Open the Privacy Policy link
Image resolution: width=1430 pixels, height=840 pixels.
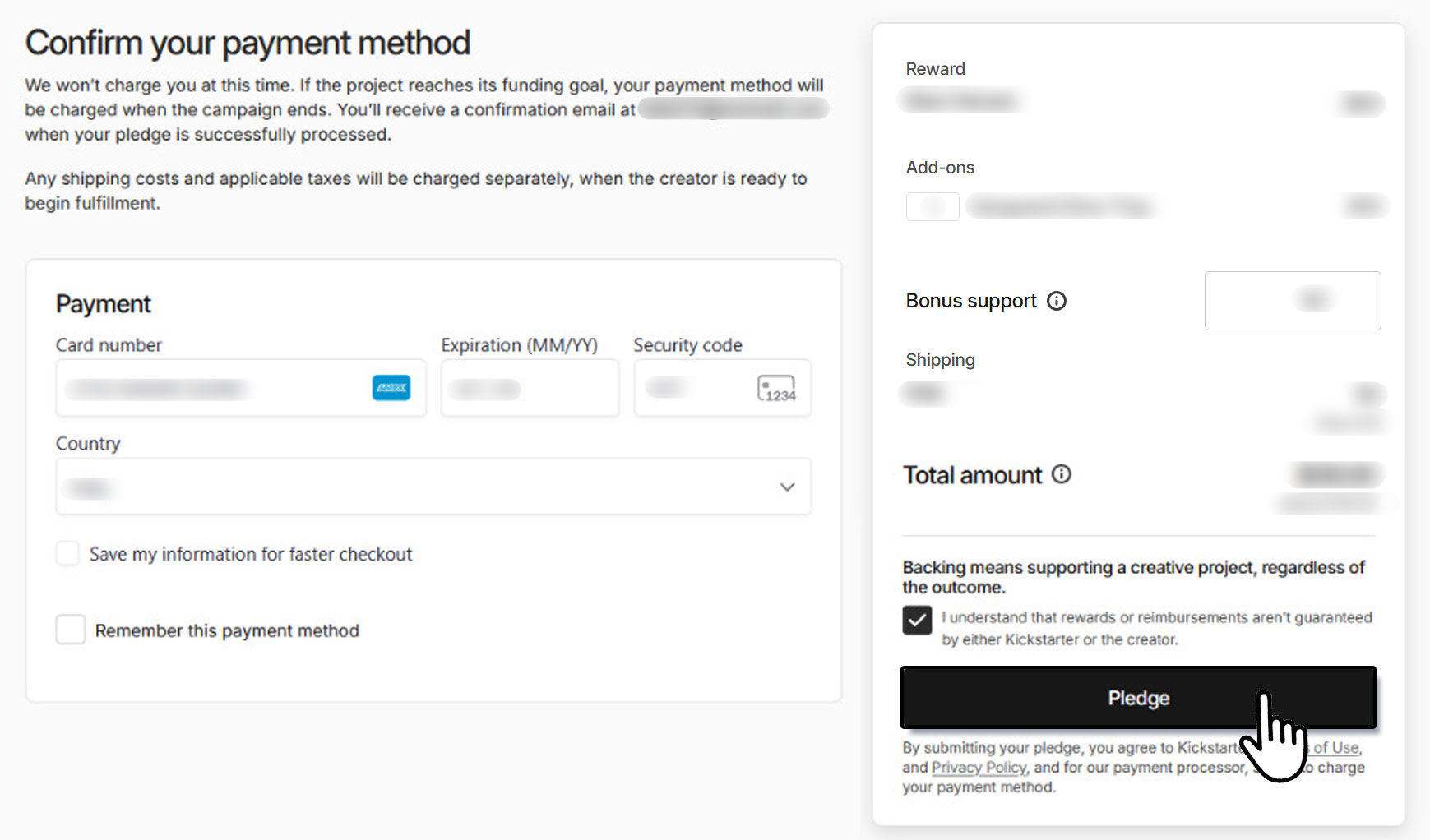point(979,768)
